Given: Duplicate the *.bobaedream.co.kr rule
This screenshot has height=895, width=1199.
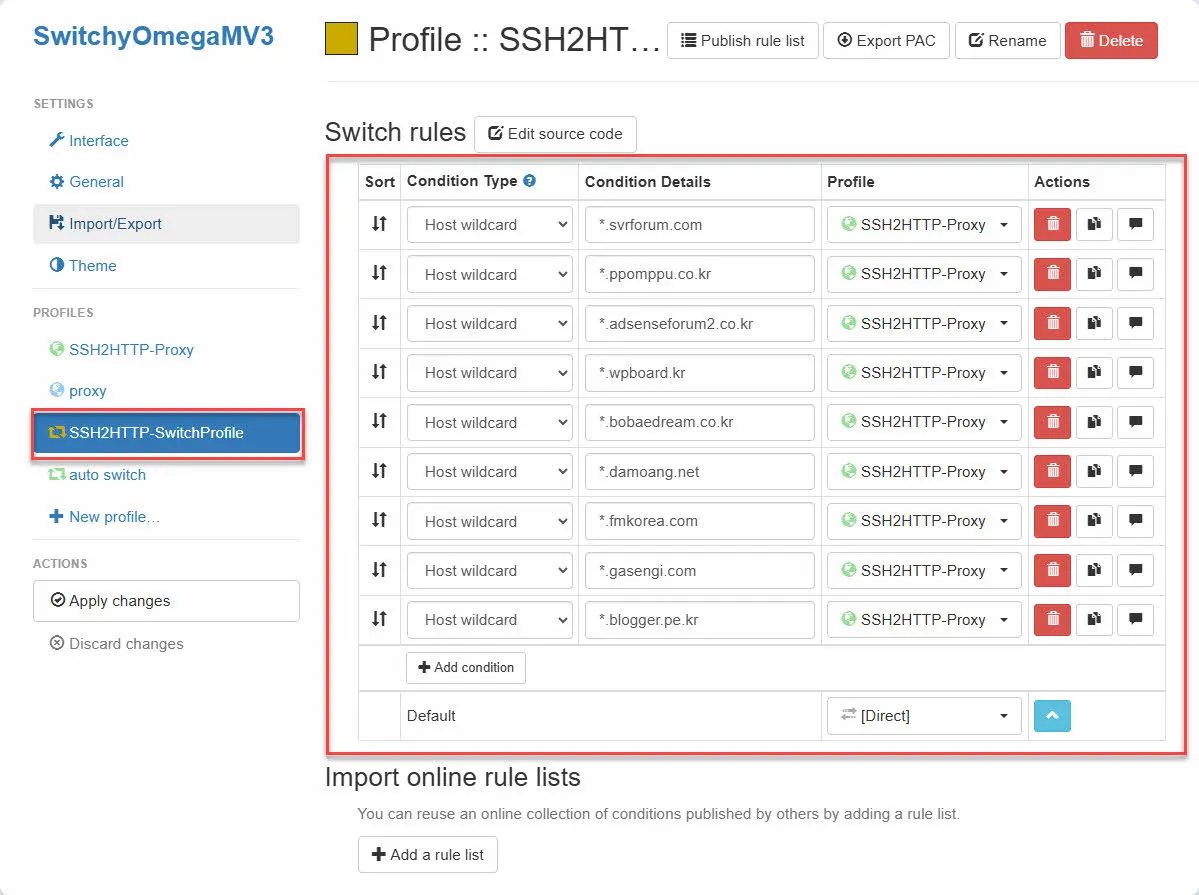Looking at the screenshot, I should coord(1094,421).
